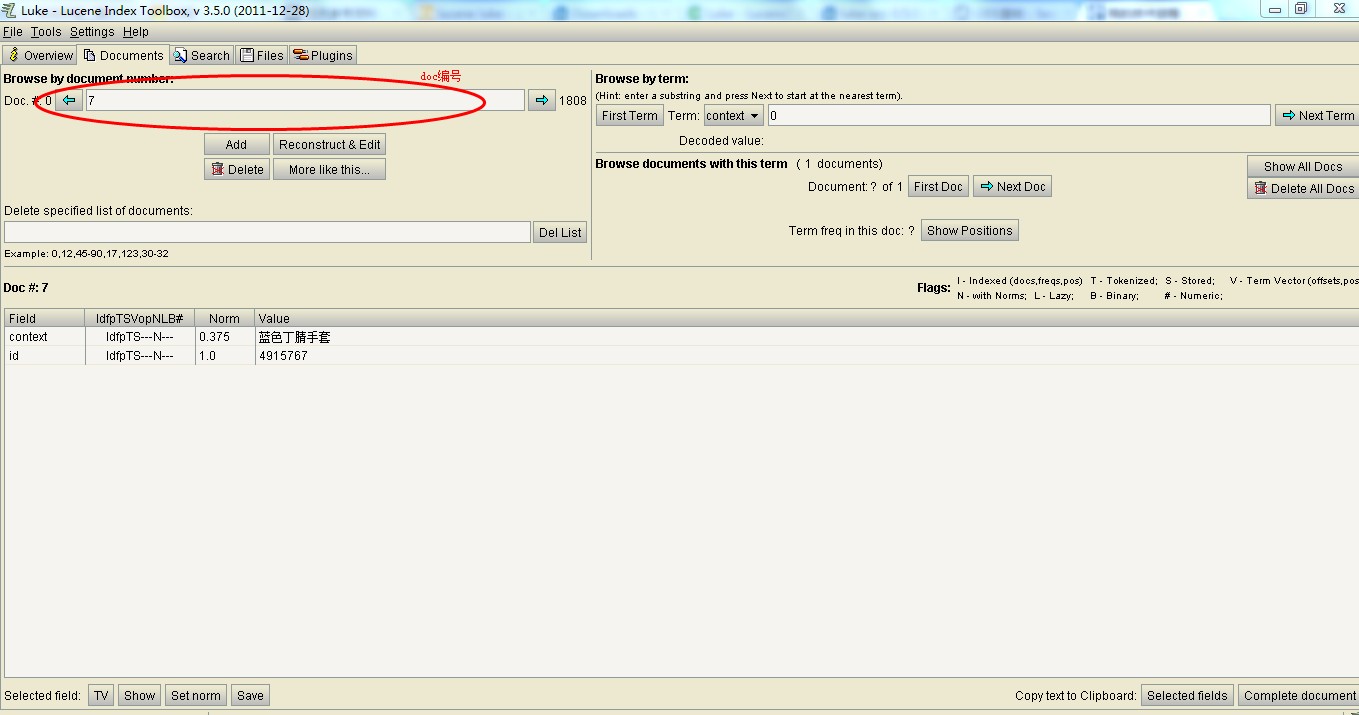Viewport: 1359px width, 715px height.
Task: Click the term text input field
Action: 1019,115
